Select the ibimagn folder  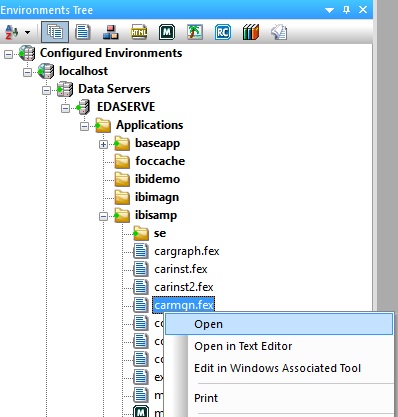pyautogui.click(x=157, y=197)
